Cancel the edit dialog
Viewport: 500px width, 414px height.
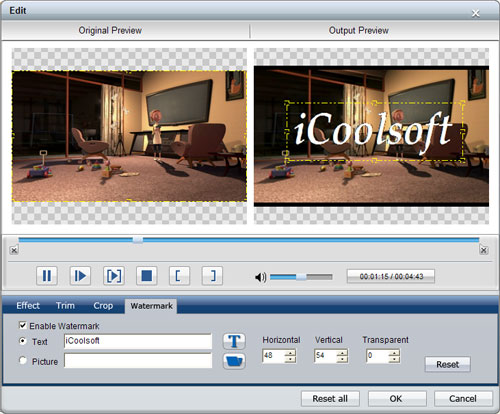coord(463,399)
